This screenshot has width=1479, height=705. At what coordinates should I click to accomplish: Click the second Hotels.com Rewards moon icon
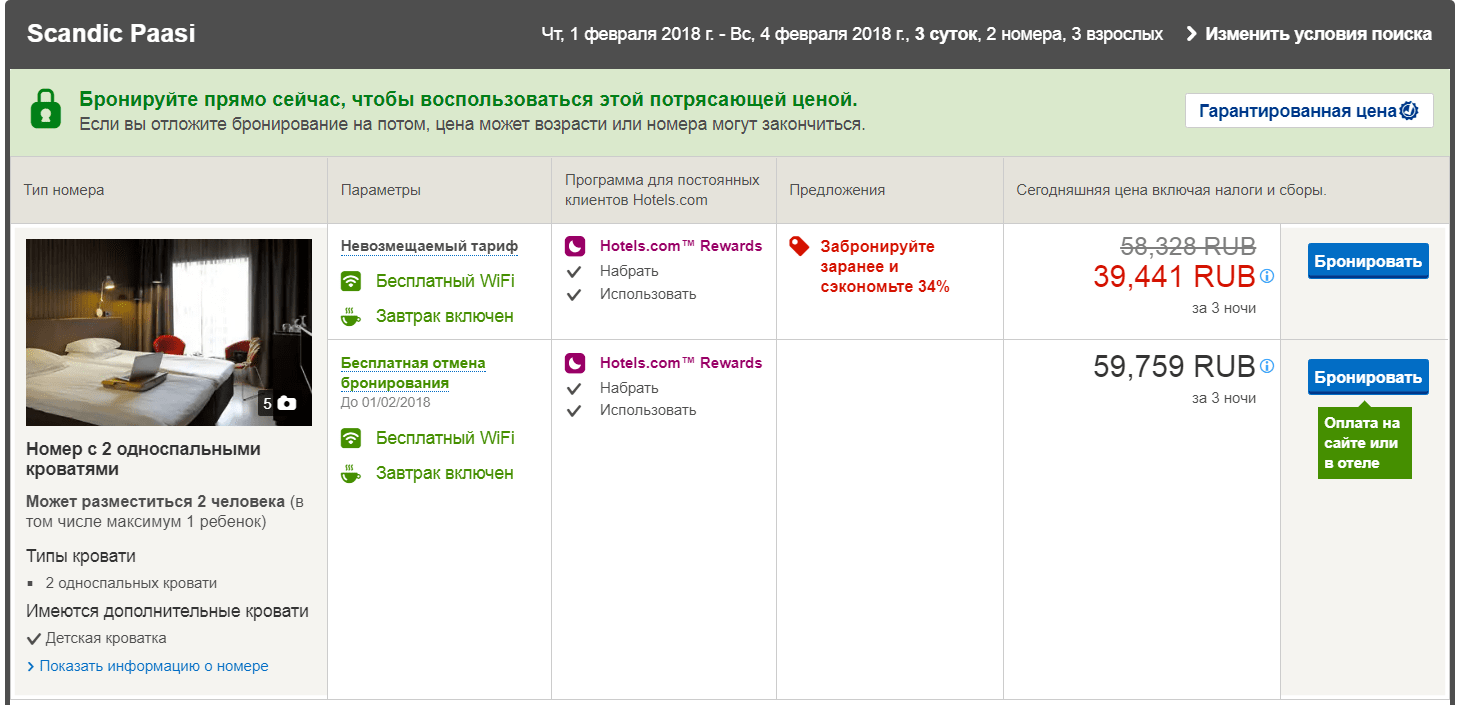pyautogui.click(x=575, y=363)
